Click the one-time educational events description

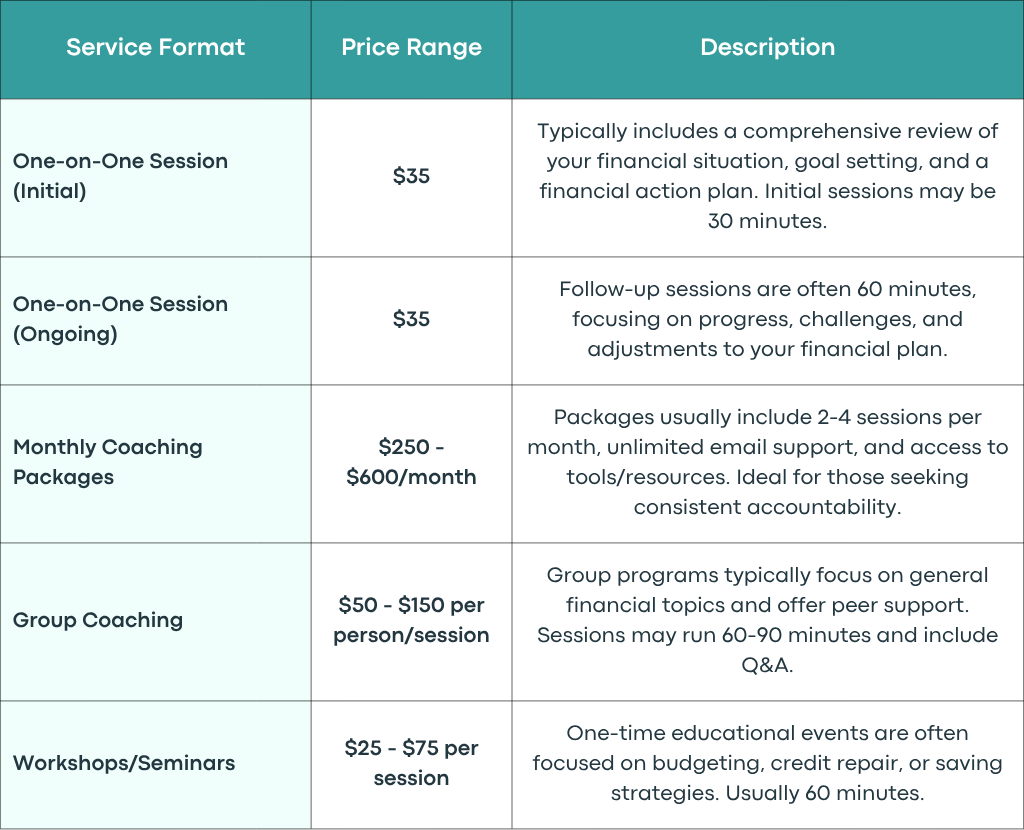click(767, 763)
